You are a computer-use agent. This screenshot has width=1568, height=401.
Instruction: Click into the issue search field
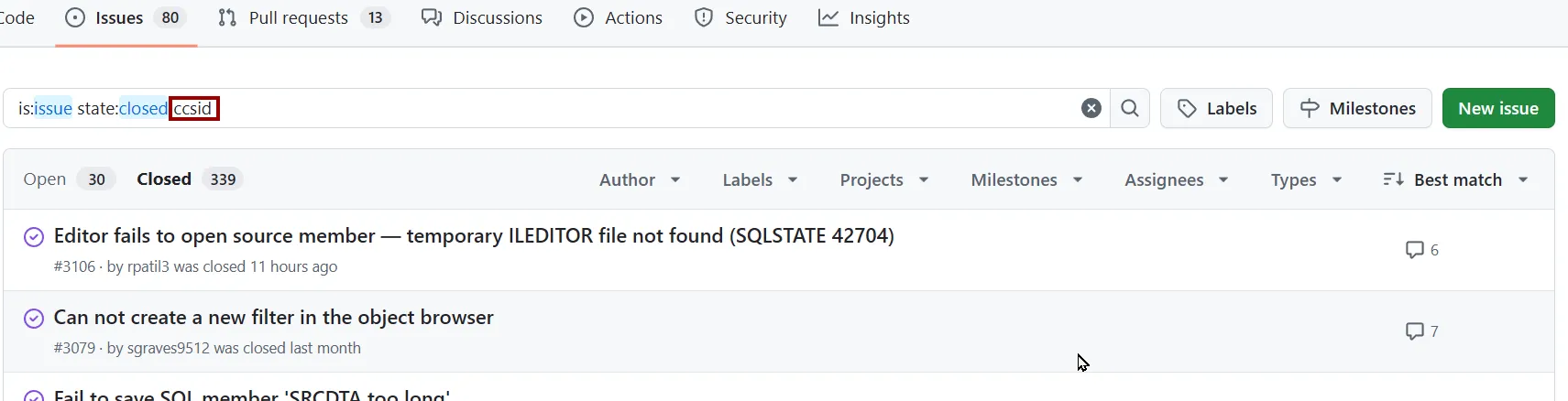[641, 108]
